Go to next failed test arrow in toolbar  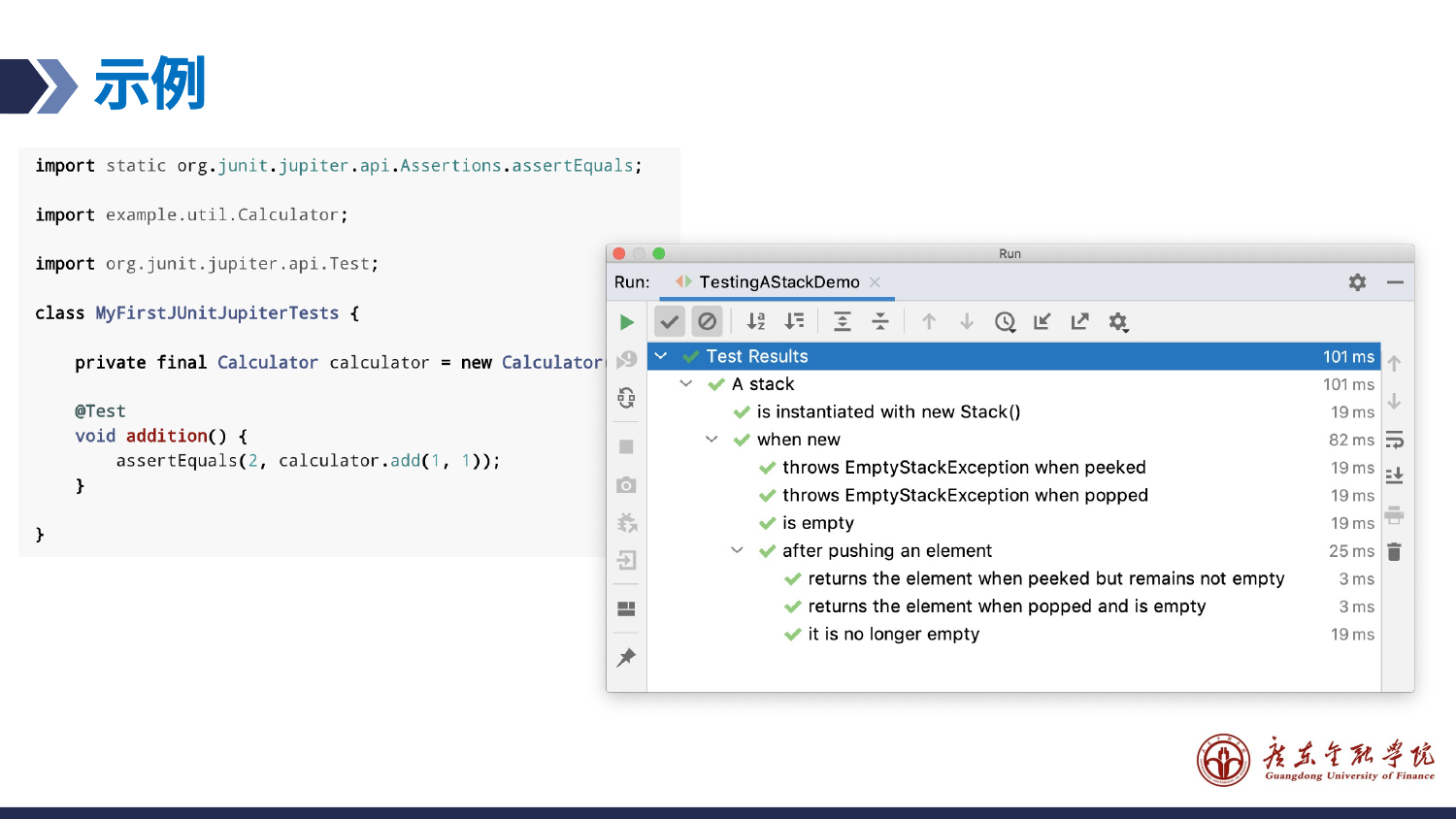967,322
